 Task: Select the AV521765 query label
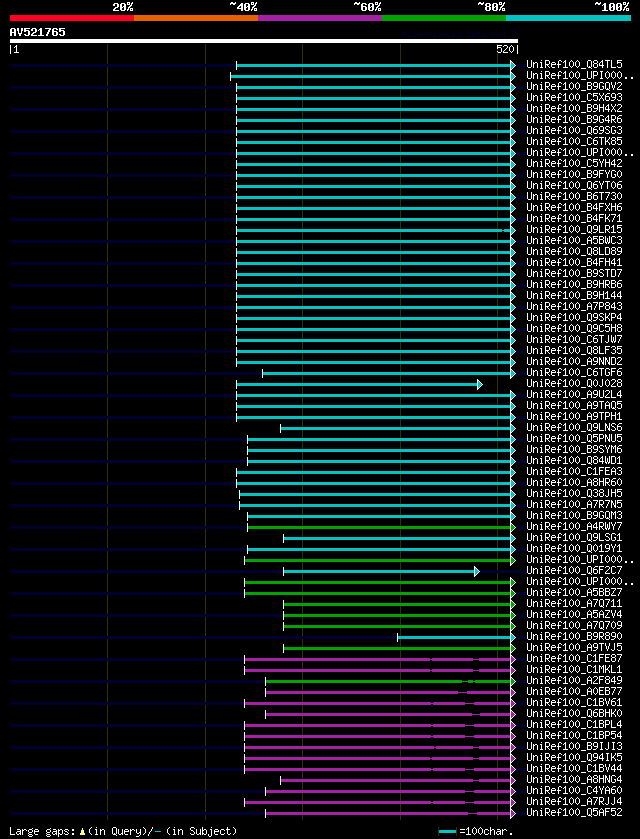(x=37, y=32)
